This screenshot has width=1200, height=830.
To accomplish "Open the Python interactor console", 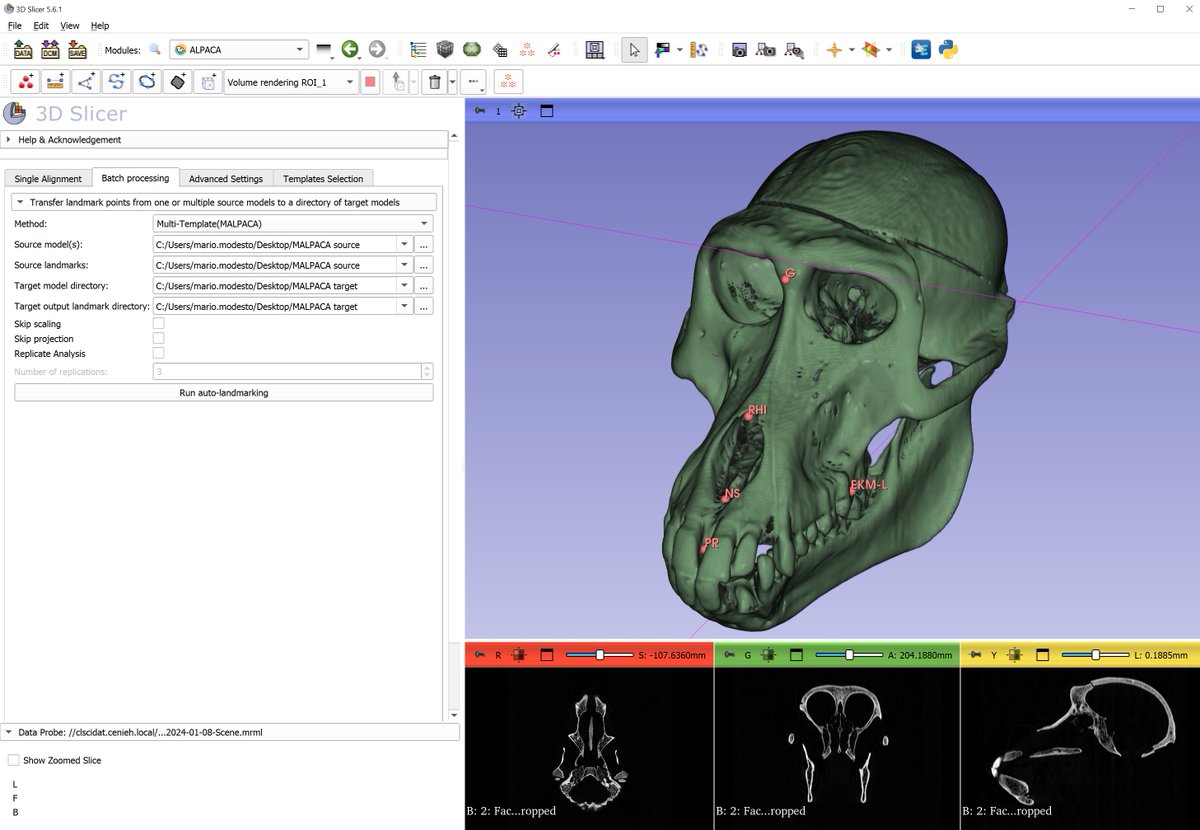I will coord(947,48).
